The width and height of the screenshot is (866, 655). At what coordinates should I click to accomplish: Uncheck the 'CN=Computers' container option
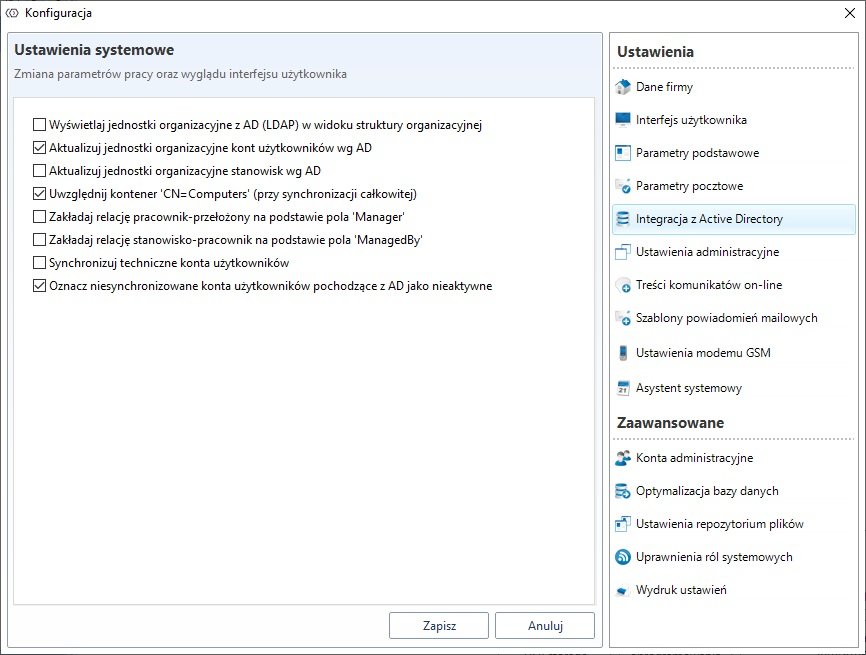[x=40, y=194]
